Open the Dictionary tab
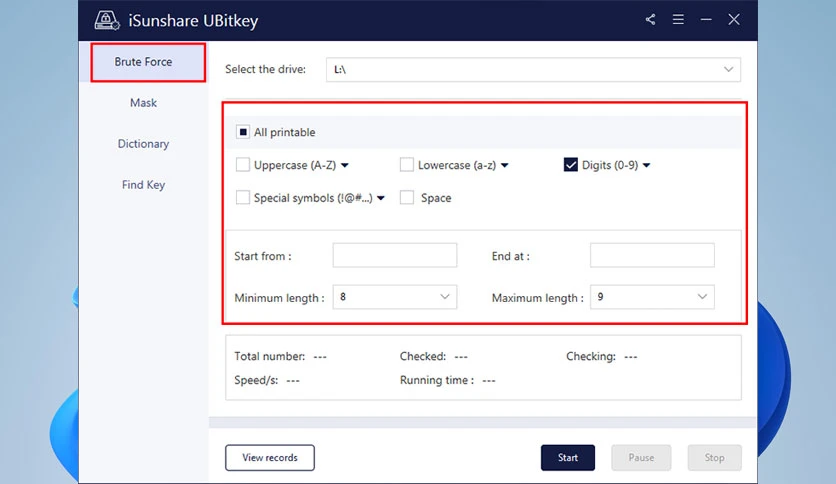Screen dimensions: 836x484 143,144
